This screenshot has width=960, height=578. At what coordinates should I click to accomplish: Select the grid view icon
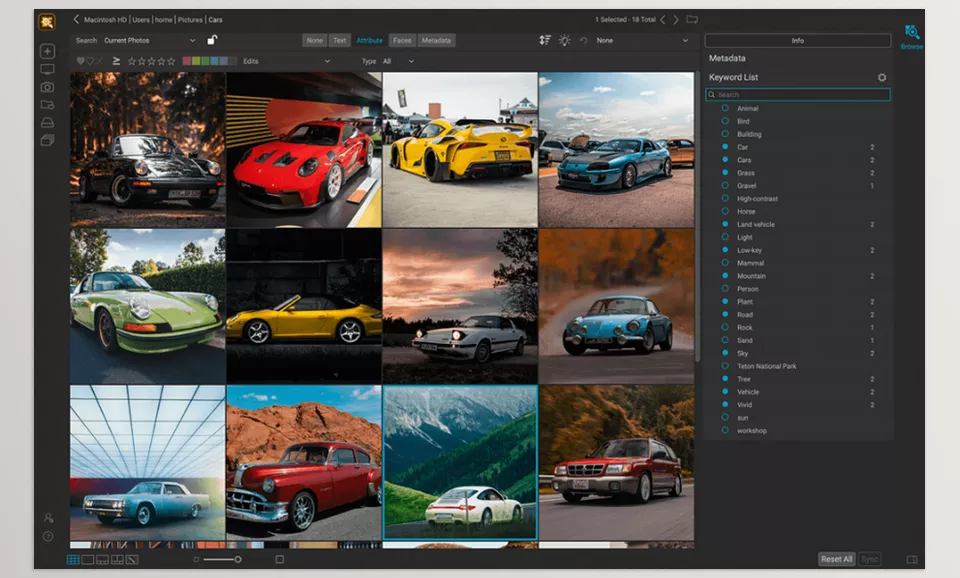(x=73, y=560)
